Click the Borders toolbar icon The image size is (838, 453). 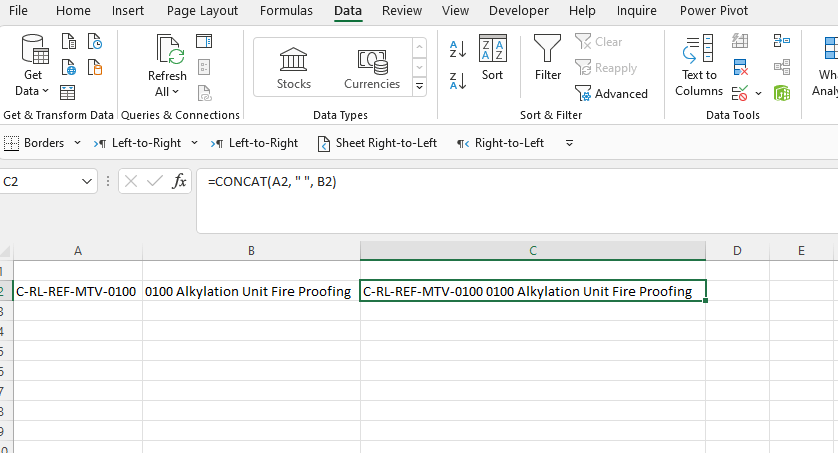pos(34,143)
